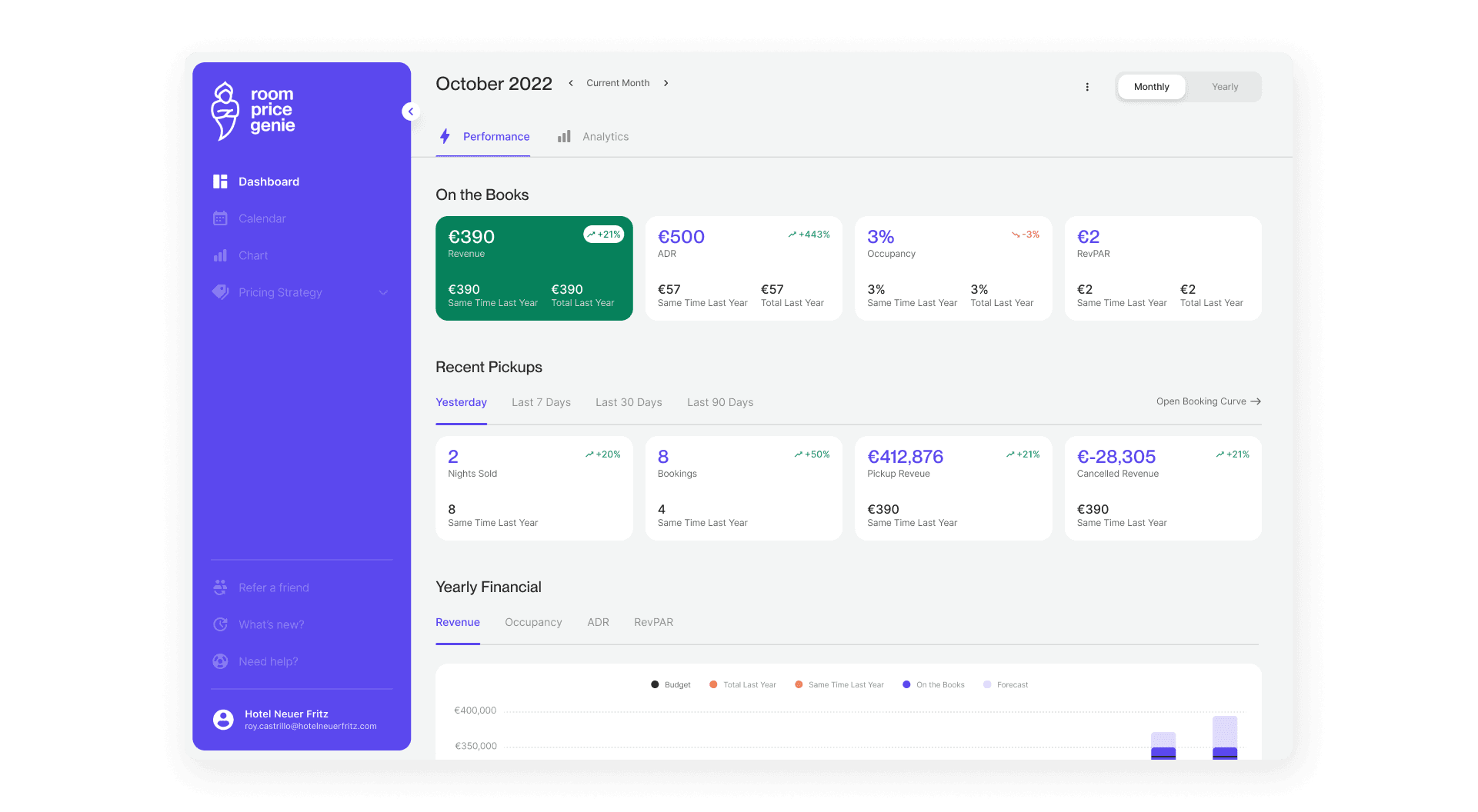This screenshot has height=812, width=1478.
Task: Select the Last 30 Days pickups tab
Action: [629, 402]
